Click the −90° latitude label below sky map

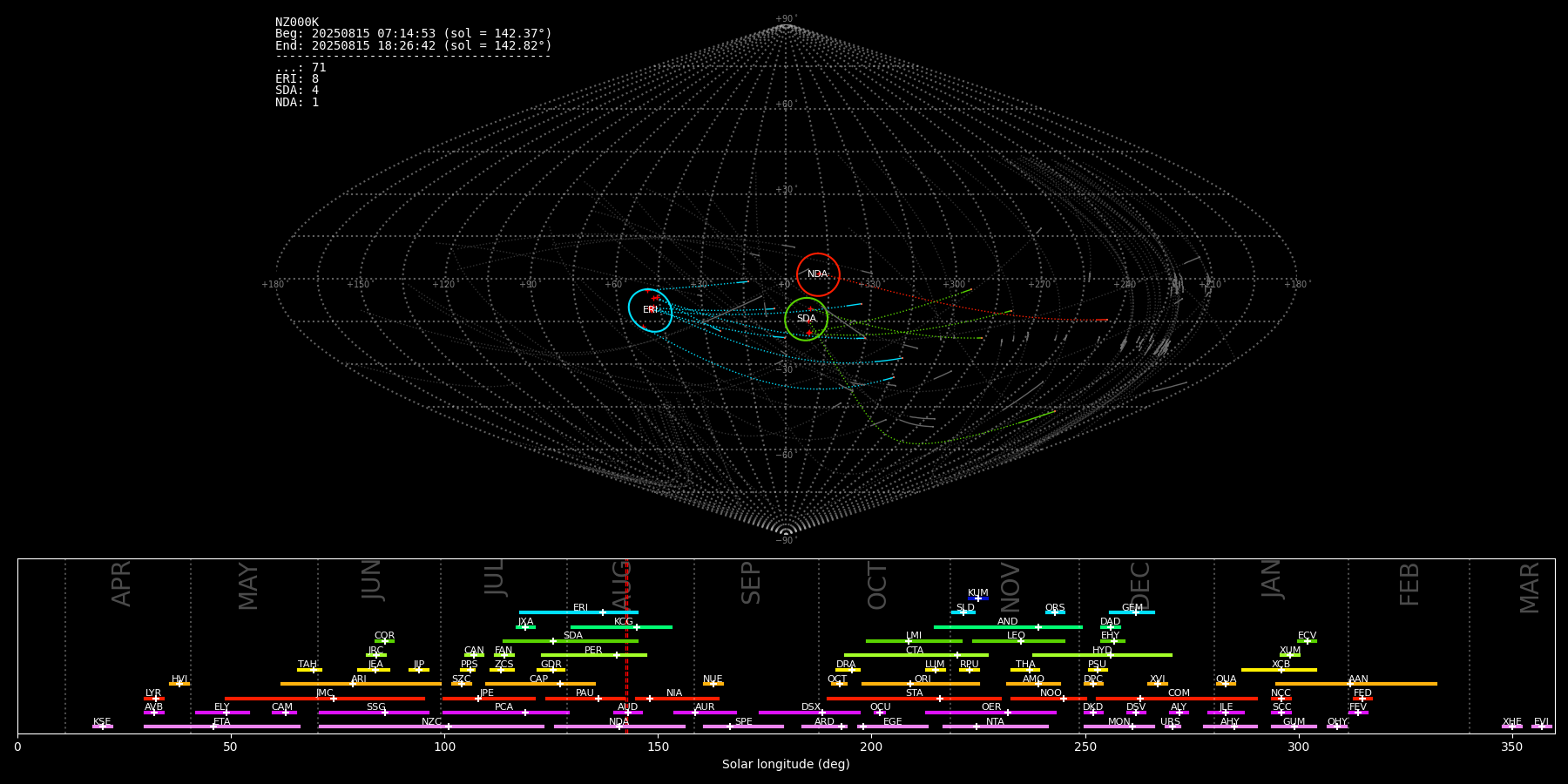pos(786,540)
